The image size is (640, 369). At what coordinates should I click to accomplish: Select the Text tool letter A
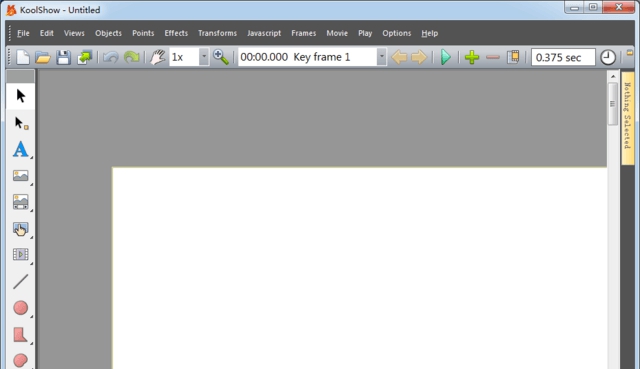click(x=20, y=149)
